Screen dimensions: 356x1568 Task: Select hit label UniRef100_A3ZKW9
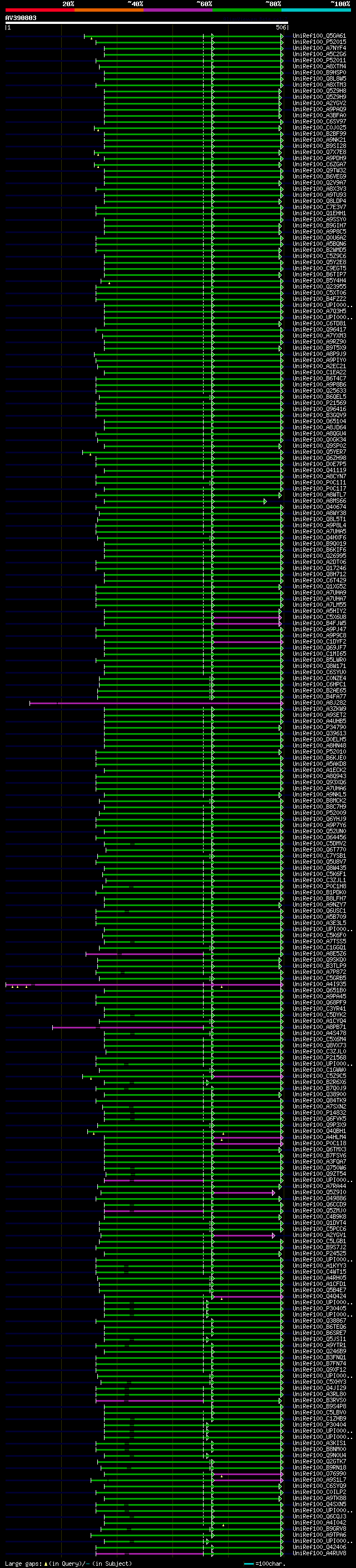point(319,709)
